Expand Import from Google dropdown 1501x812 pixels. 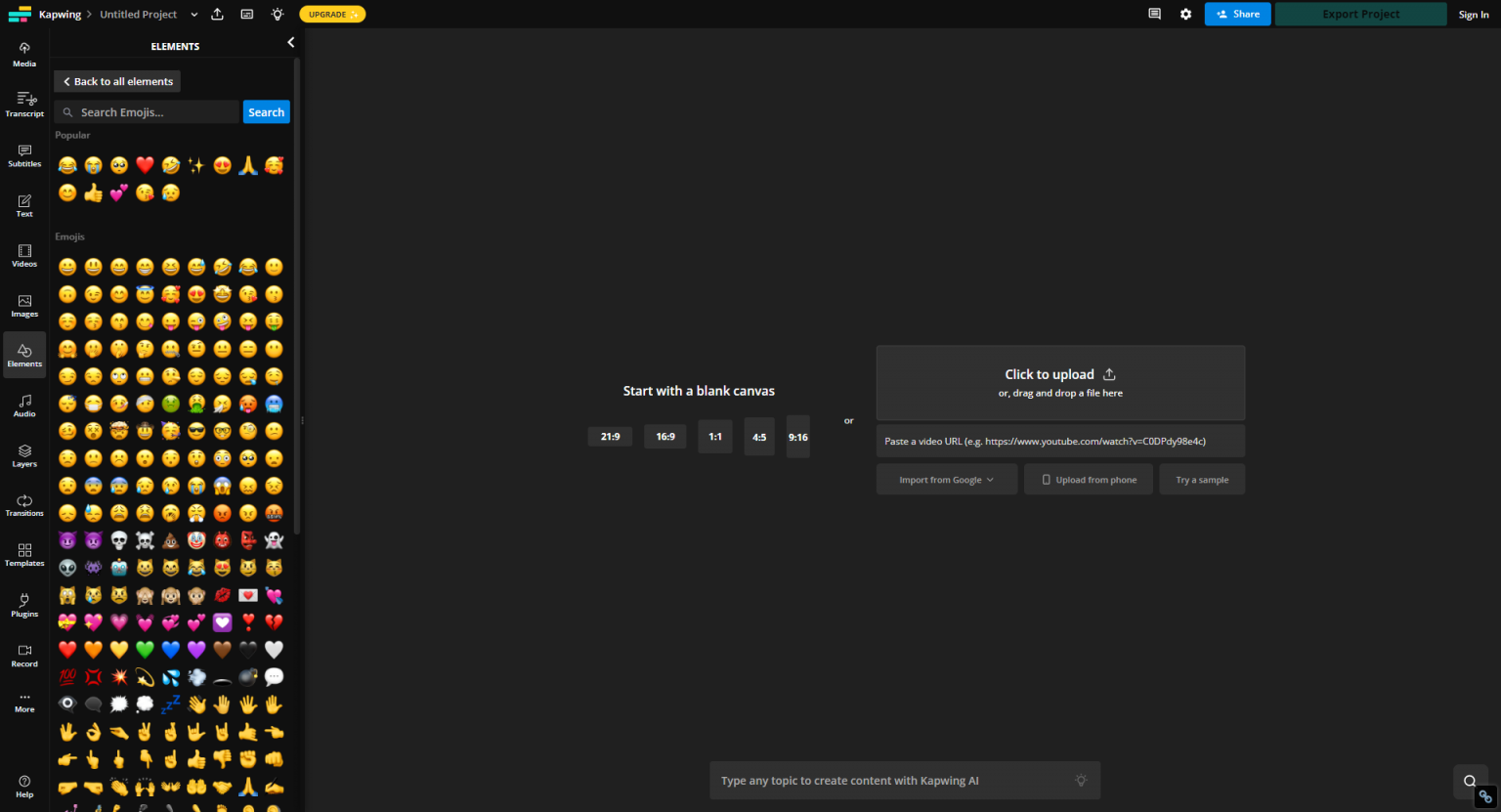[946, 480]
